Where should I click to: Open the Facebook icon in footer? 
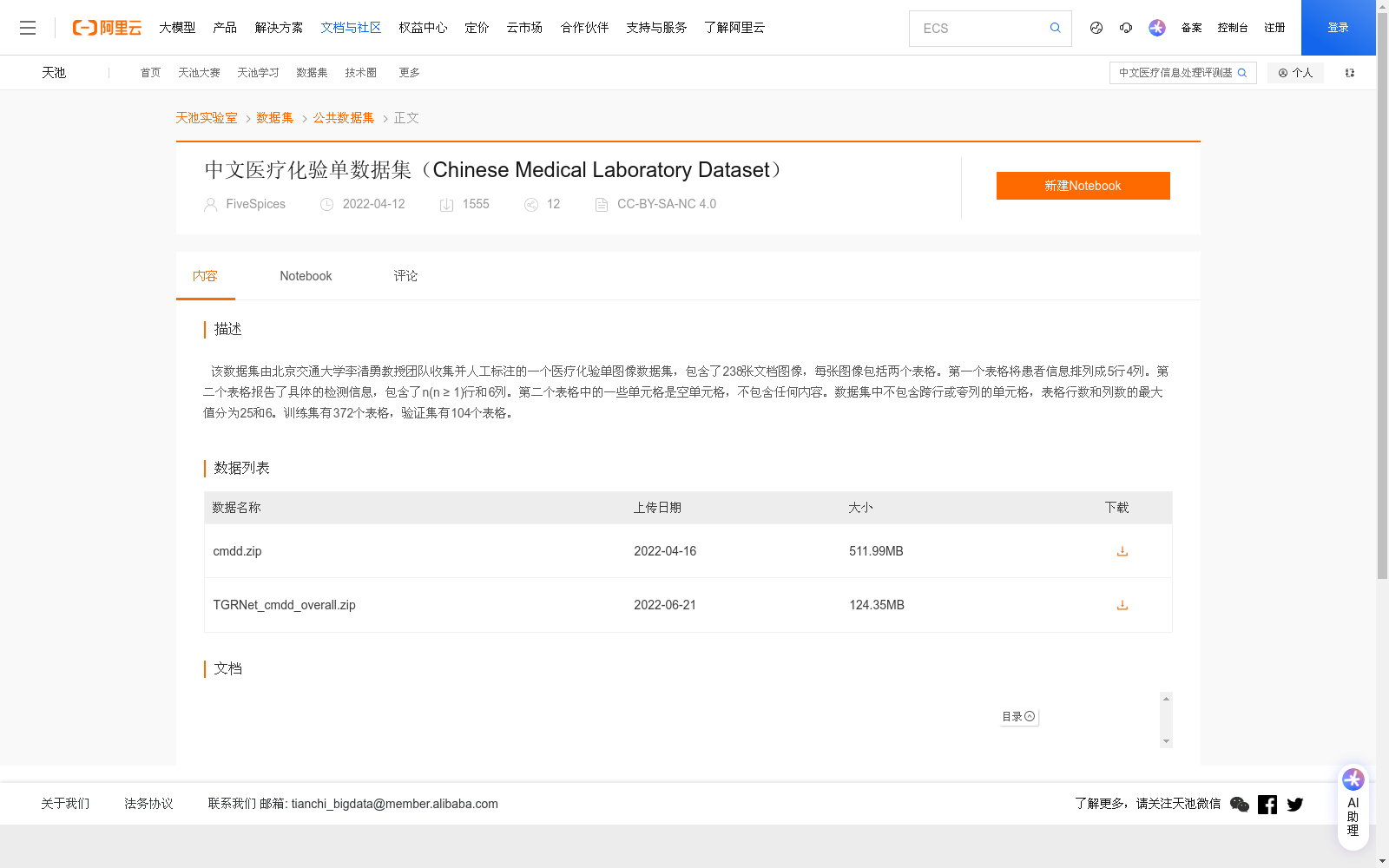[1267, 805]
